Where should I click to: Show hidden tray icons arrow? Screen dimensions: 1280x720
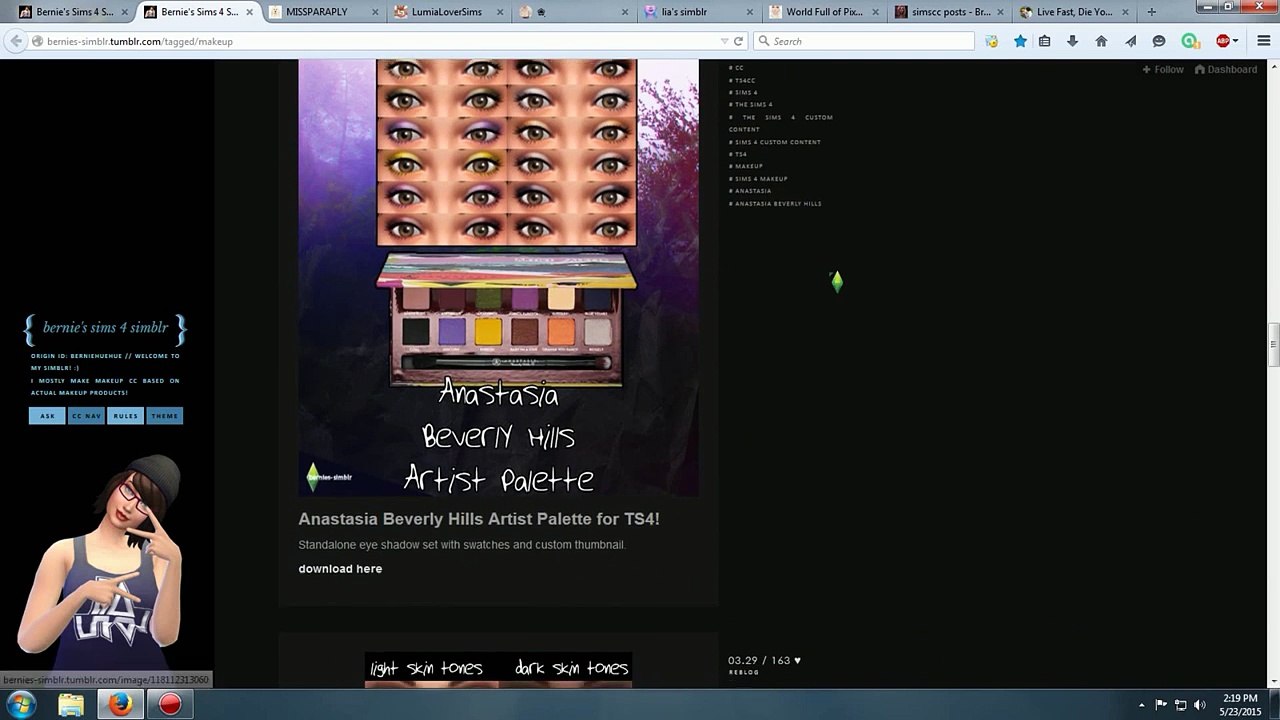click(1141, 705)
